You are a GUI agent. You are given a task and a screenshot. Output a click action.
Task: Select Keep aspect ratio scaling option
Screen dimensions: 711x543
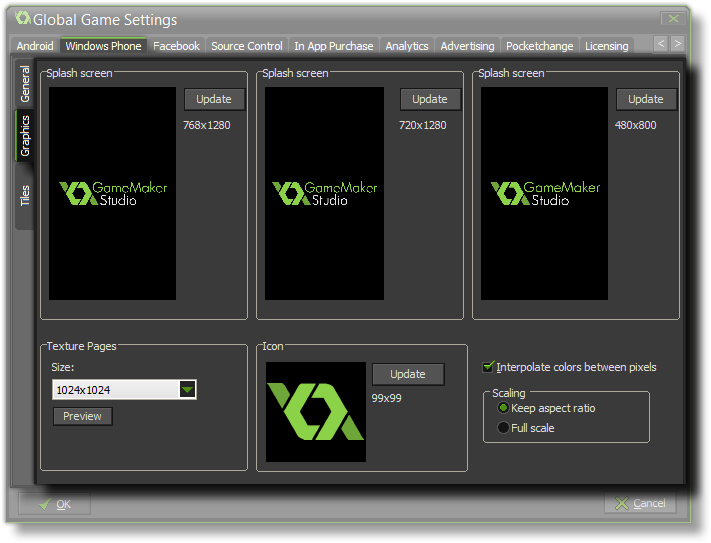503,408
